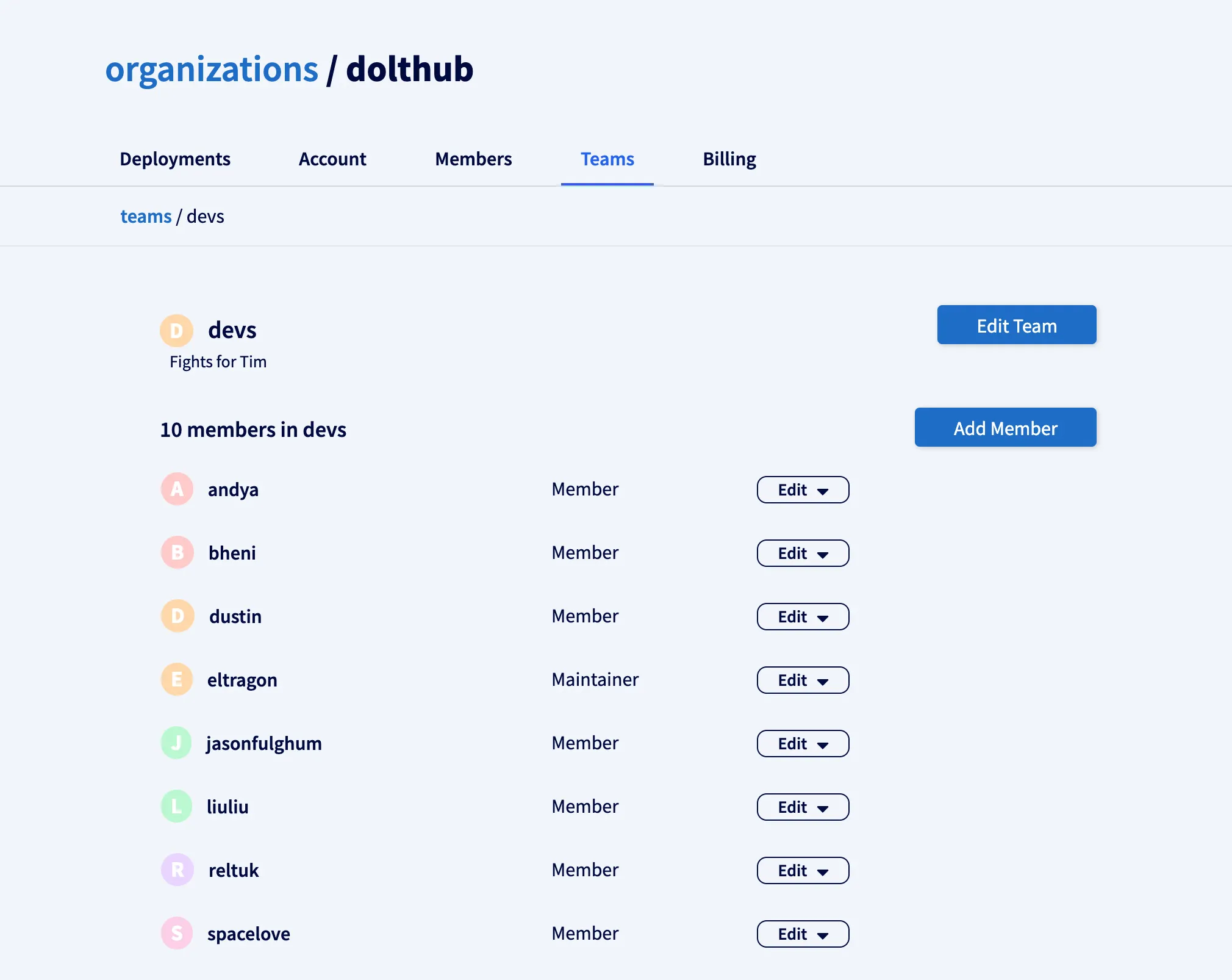
Task: Open the Edit dropdown for spacelove
Action: [802, 934]
